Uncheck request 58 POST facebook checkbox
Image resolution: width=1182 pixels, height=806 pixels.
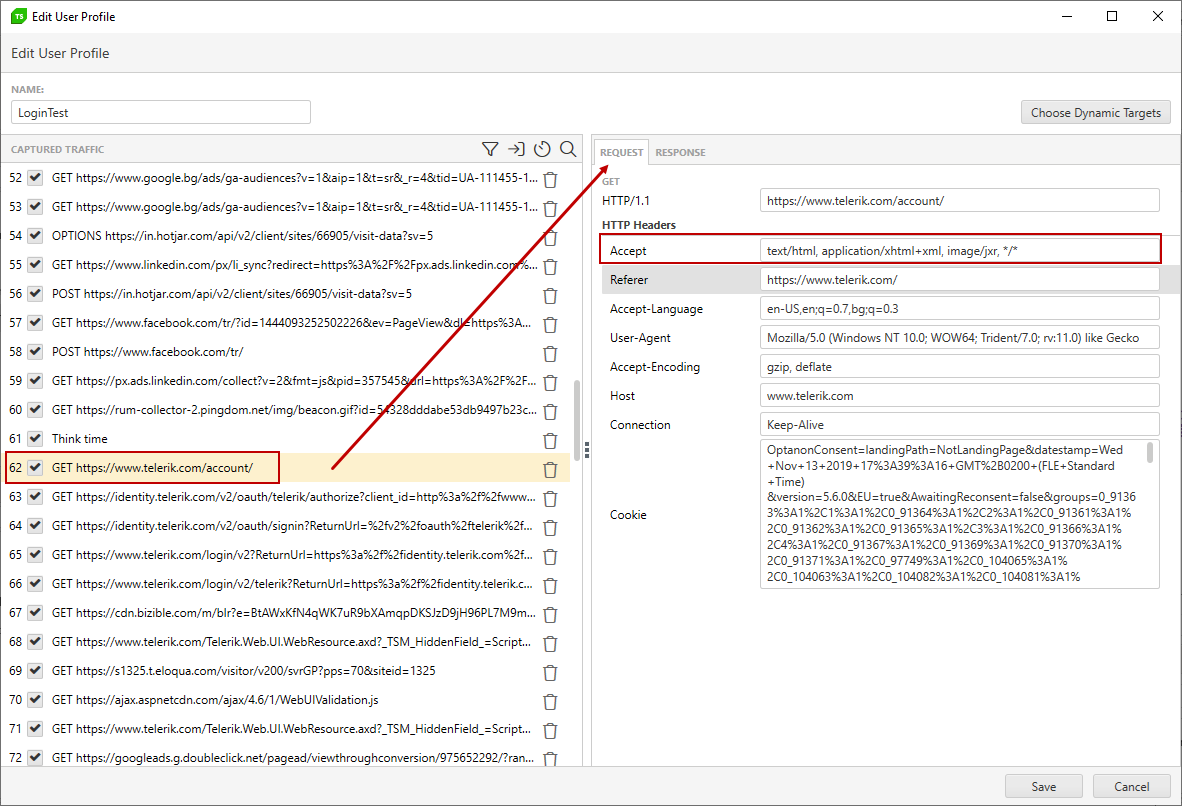(35, 351)
